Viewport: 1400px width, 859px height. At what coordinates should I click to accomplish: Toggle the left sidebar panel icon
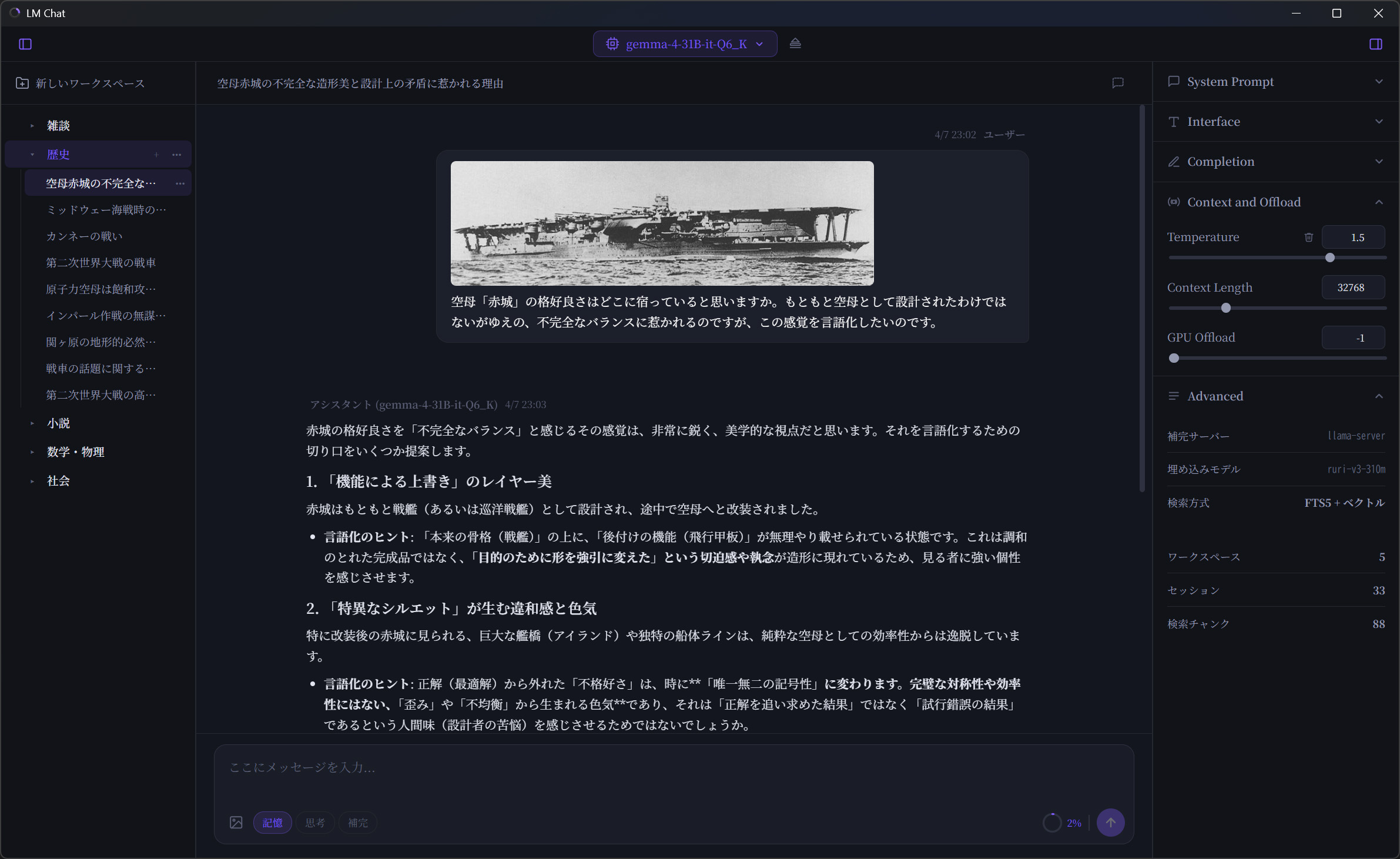tap(25, 44)
